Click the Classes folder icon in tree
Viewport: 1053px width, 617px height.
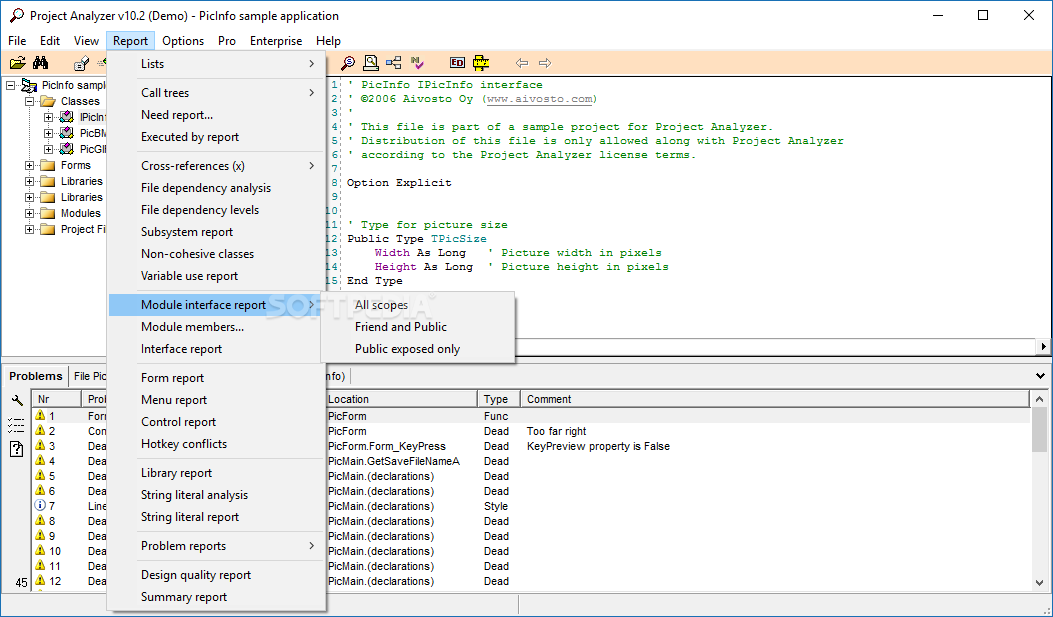click(48, 101)
